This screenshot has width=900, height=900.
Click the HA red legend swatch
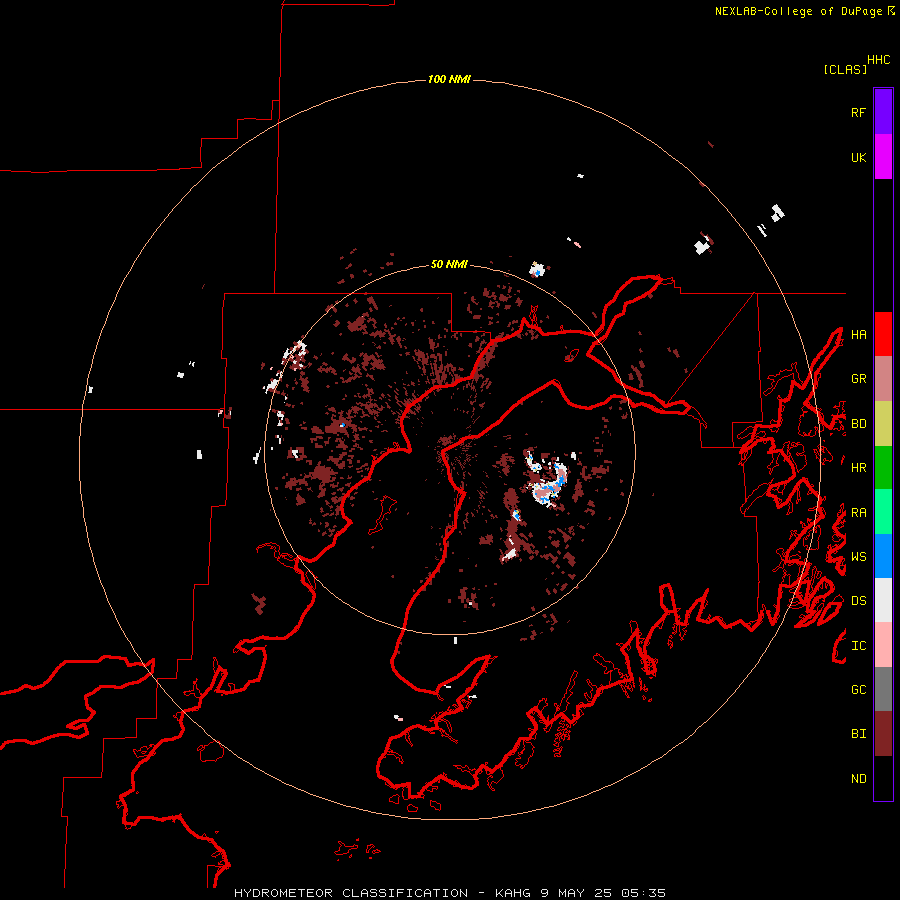(883, 334)
